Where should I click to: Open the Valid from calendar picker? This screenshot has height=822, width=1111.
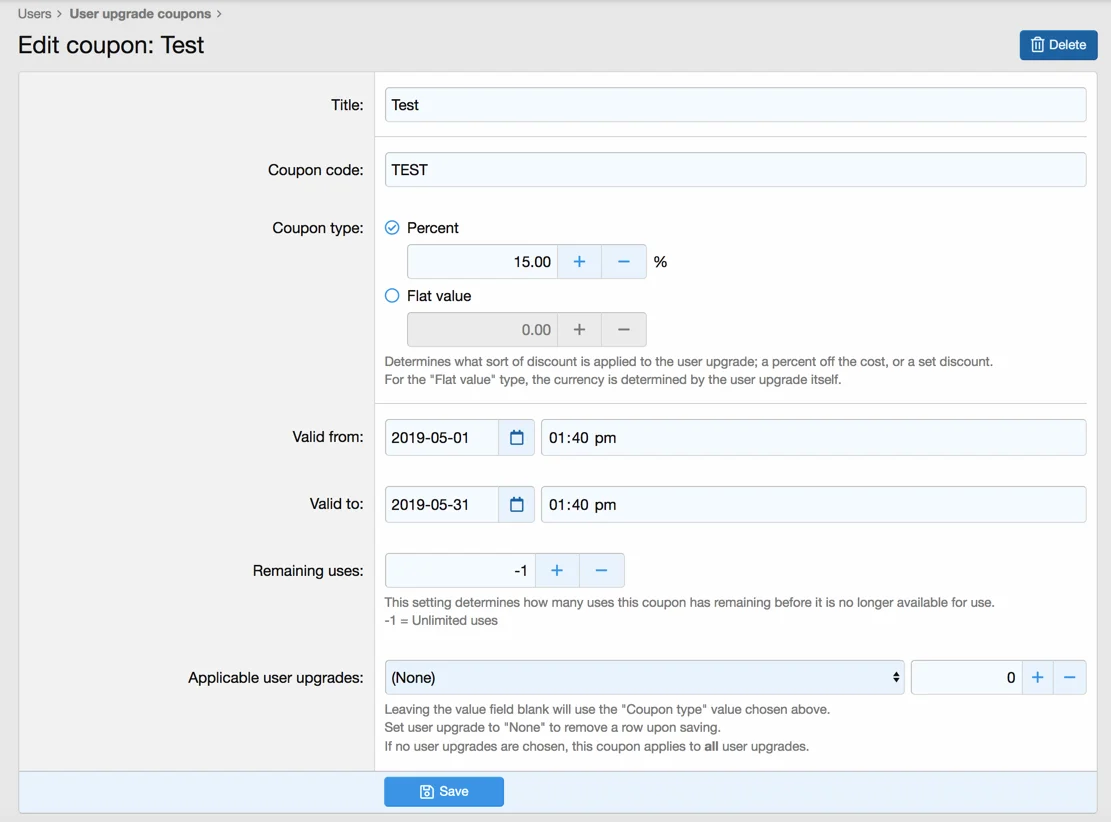click(516, 438)
